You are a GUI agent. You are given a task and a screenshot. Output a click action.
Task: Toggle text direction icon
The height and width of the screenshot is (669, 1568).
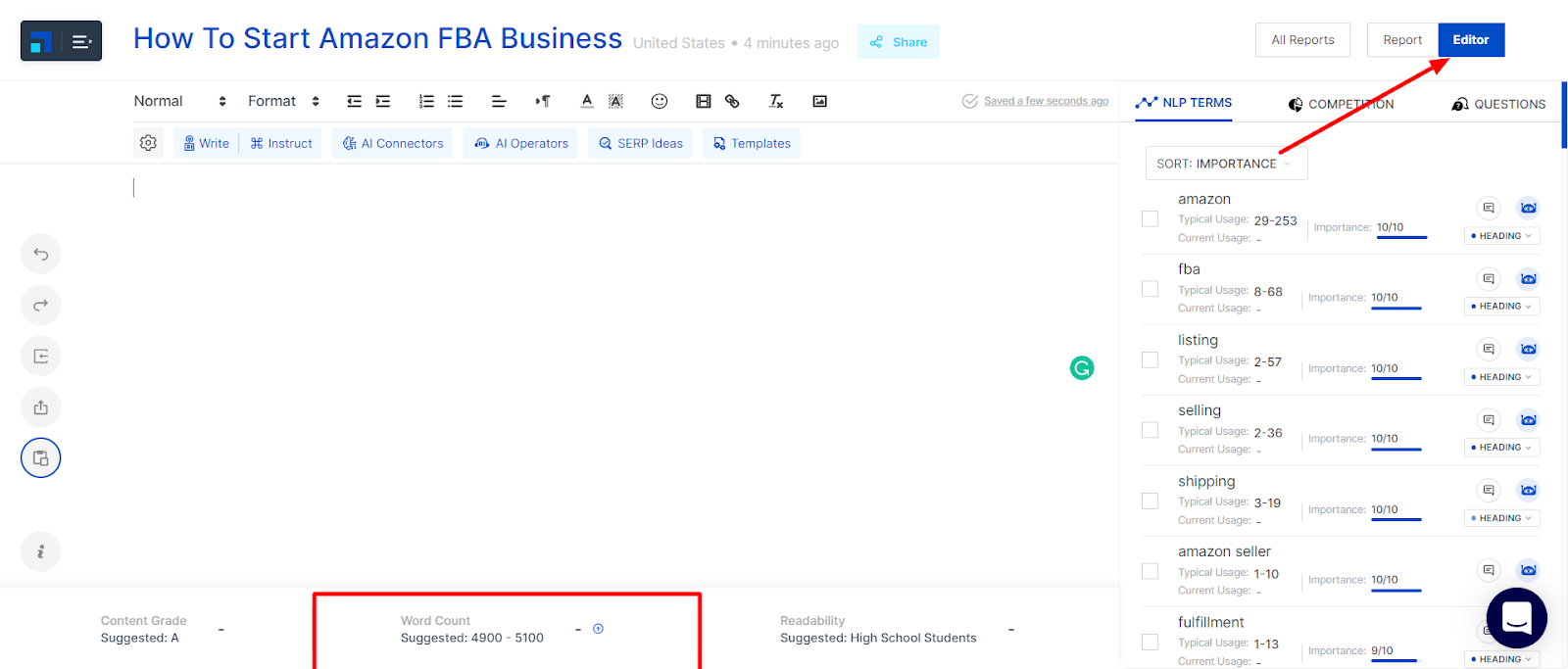543,101
